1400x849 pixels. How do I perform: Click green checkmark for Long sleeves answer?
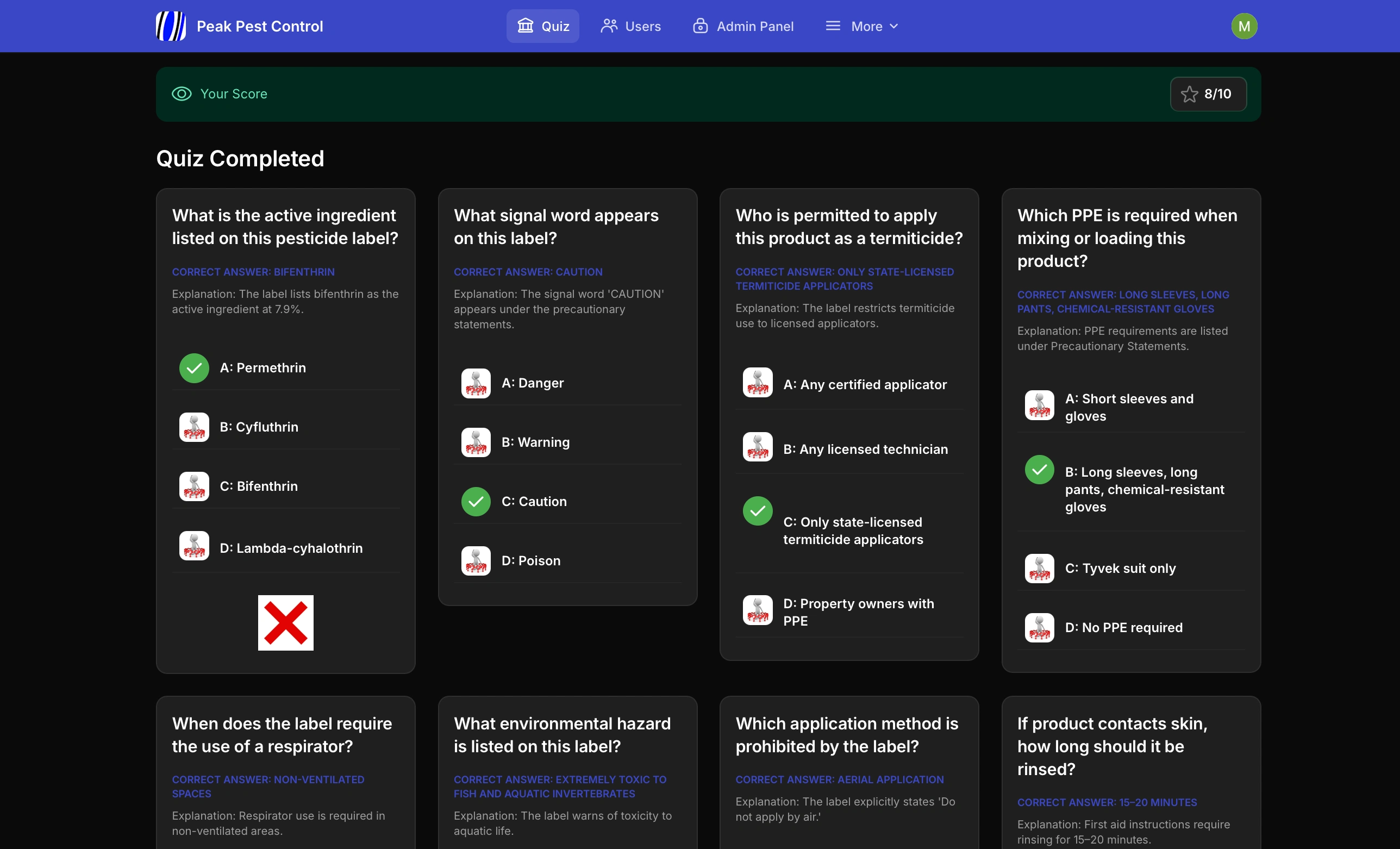(x=1039, y=470)
